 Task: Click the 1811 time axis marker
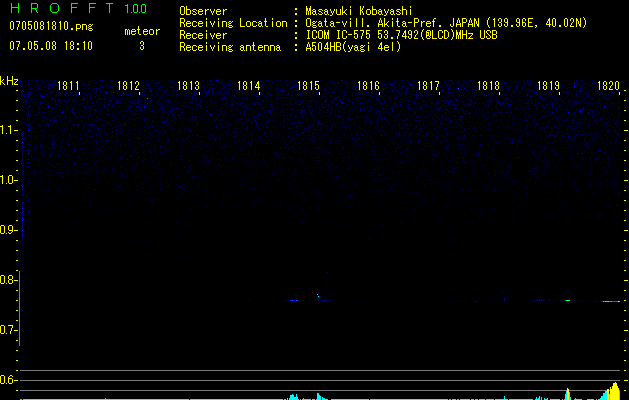68,86
